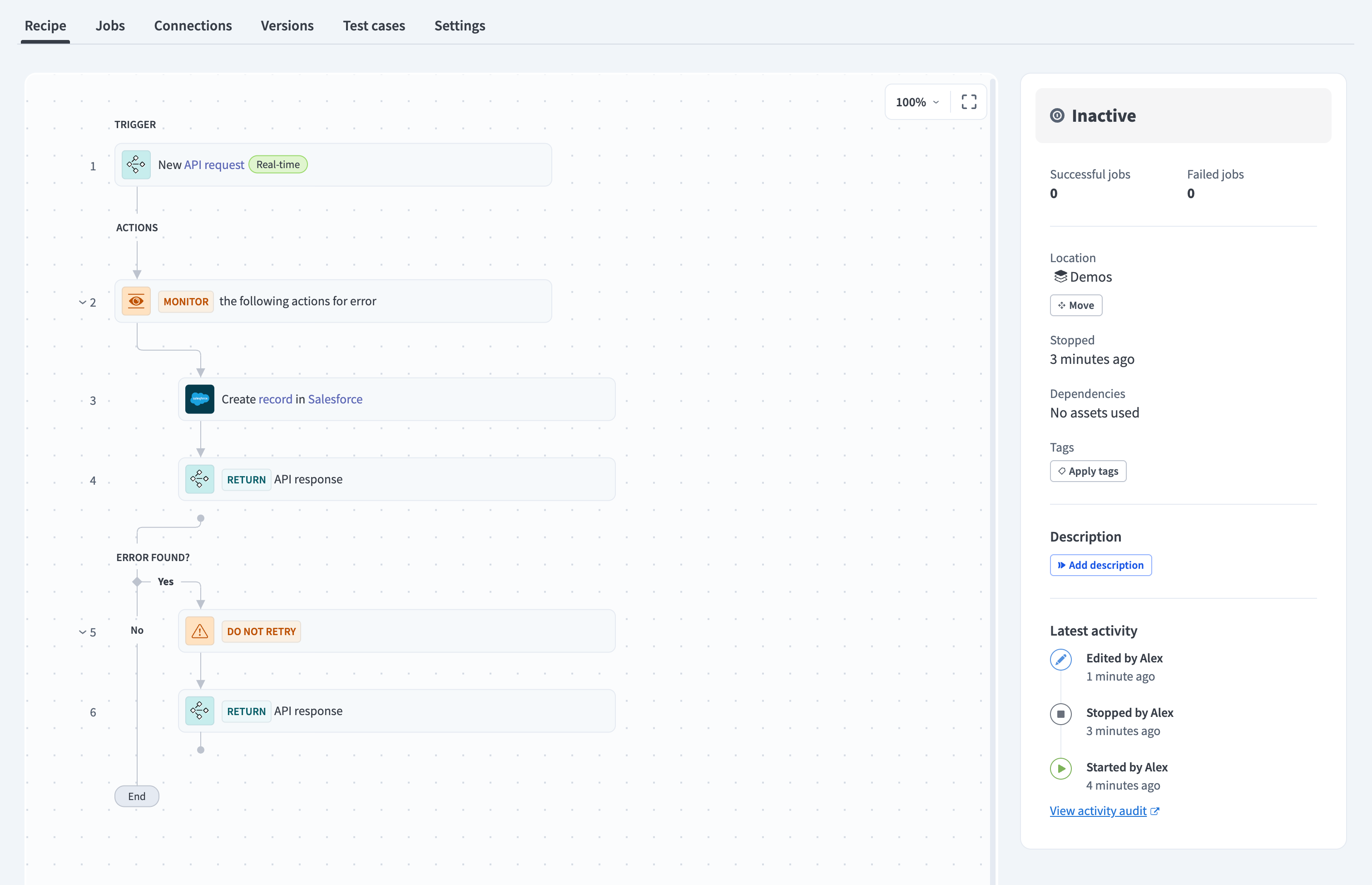This screenshot has width=1372, height=885.
Task: Switch to the Settings tab
Action: coord(460,26)
